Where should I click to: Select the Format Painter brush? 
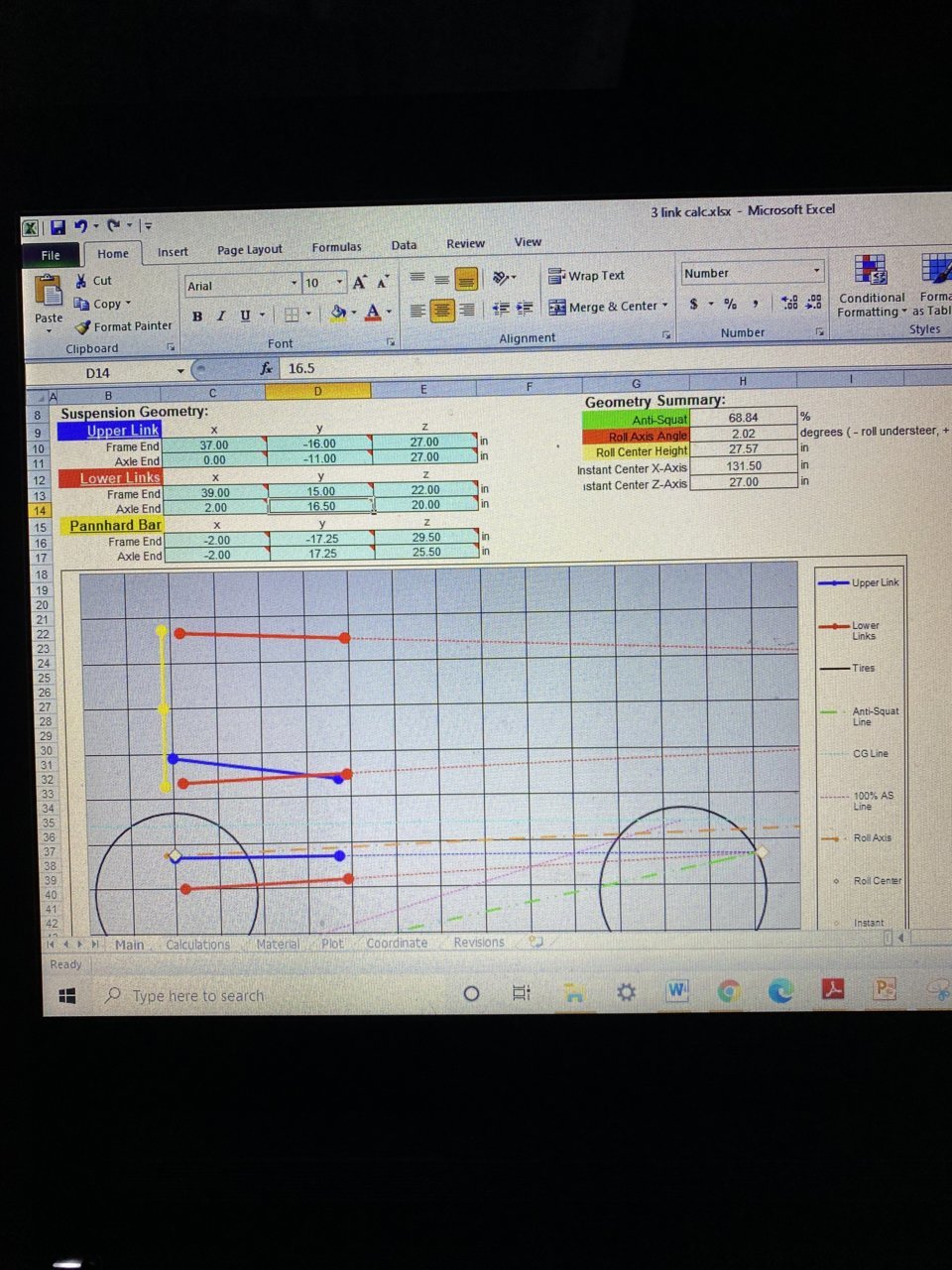click(x=83, y=326)
